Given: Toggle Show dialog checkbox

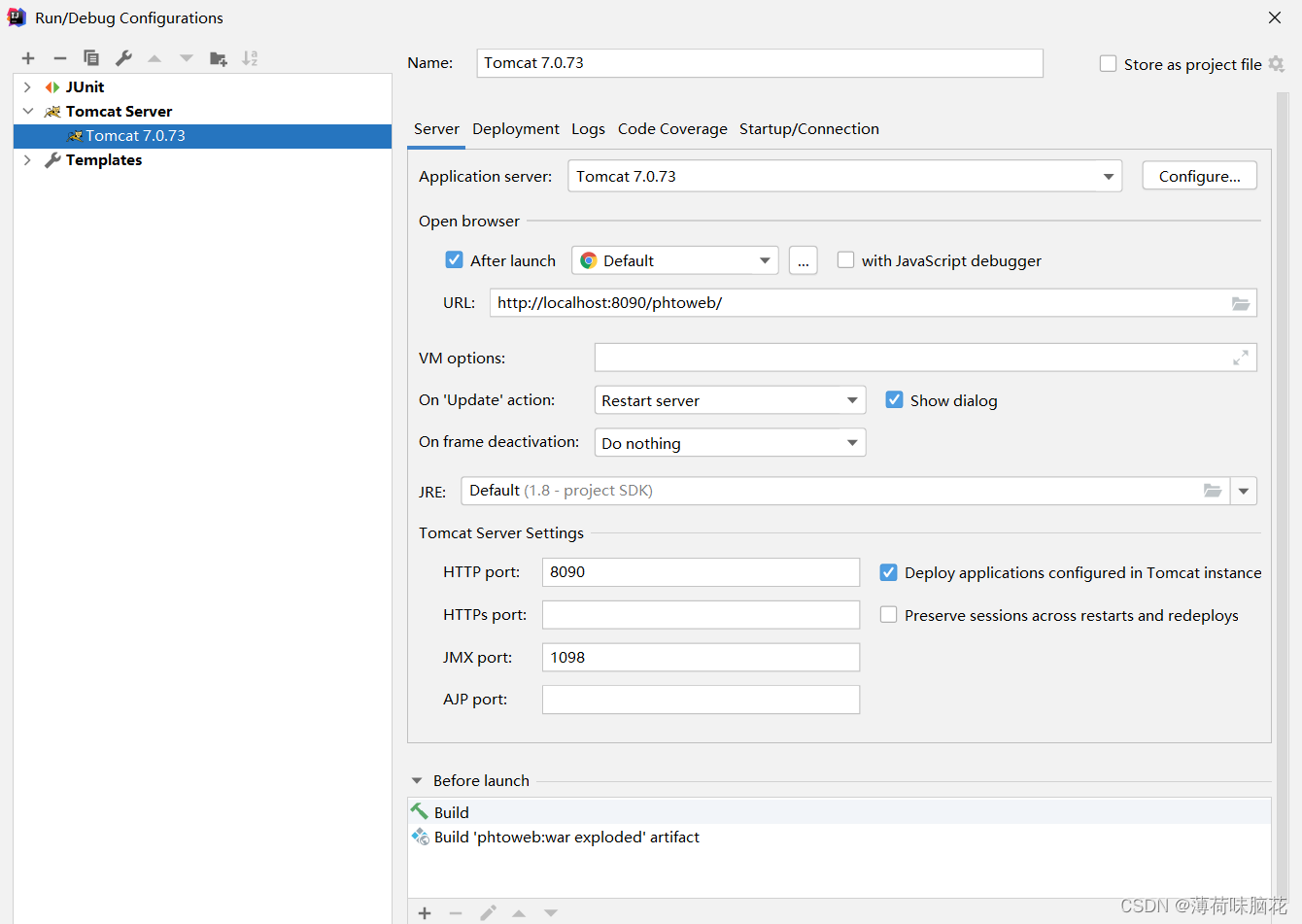Looking at the screenshot, I should (x=894, y=399).
